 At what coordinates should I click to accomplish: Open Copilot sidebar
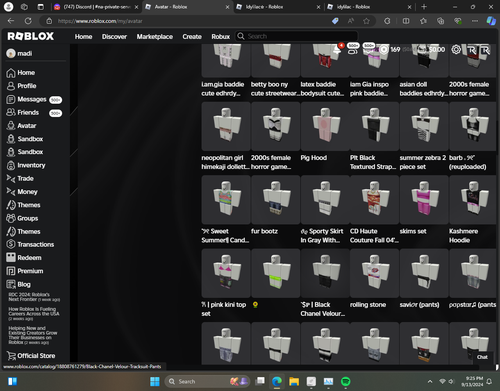click(491, 21)
